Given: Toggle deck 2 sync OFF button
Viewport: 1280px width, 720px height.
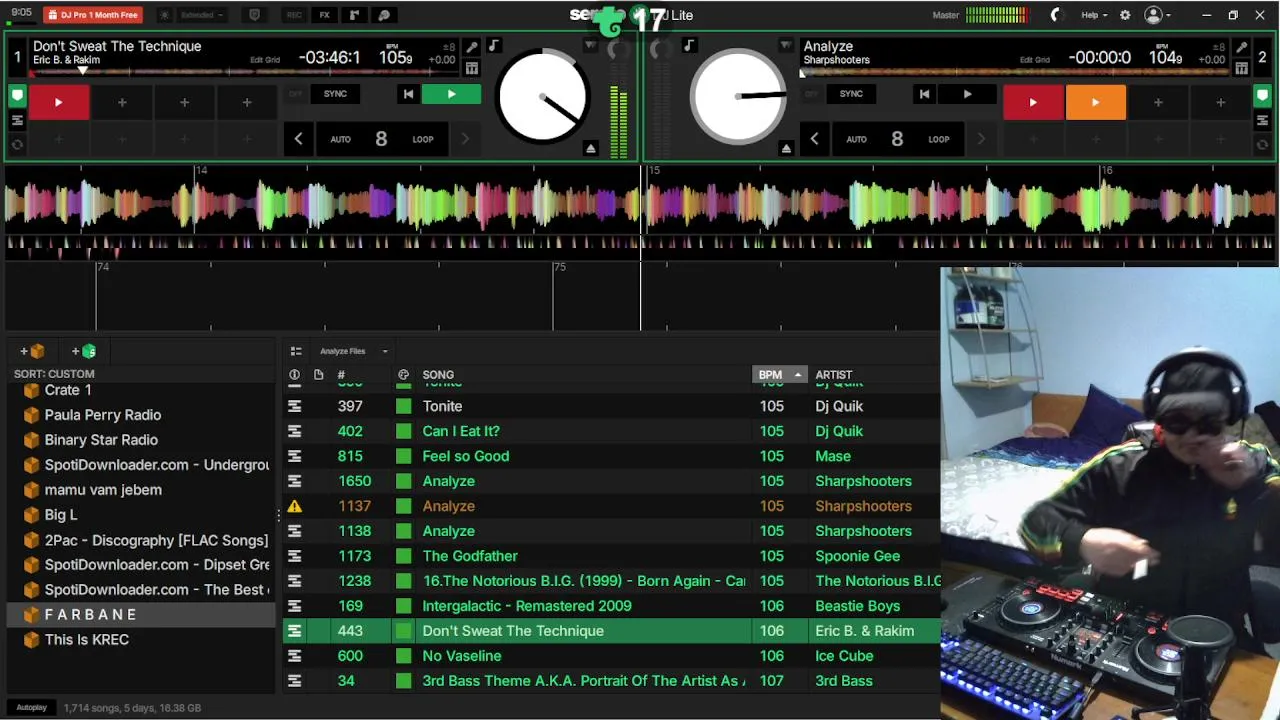Looking at the screenshot, I should [x=811, y=94].
